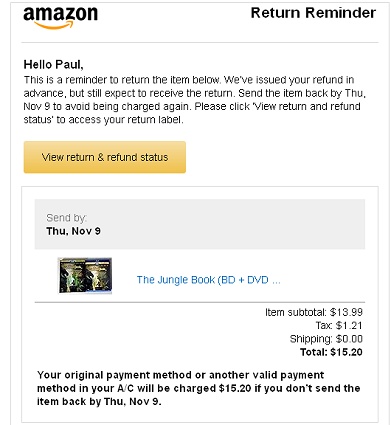This screenshot has height=425, width=390.
Task: Click the Tax $1.21 line
Action: pyautogui.click(x=339, y=325)
